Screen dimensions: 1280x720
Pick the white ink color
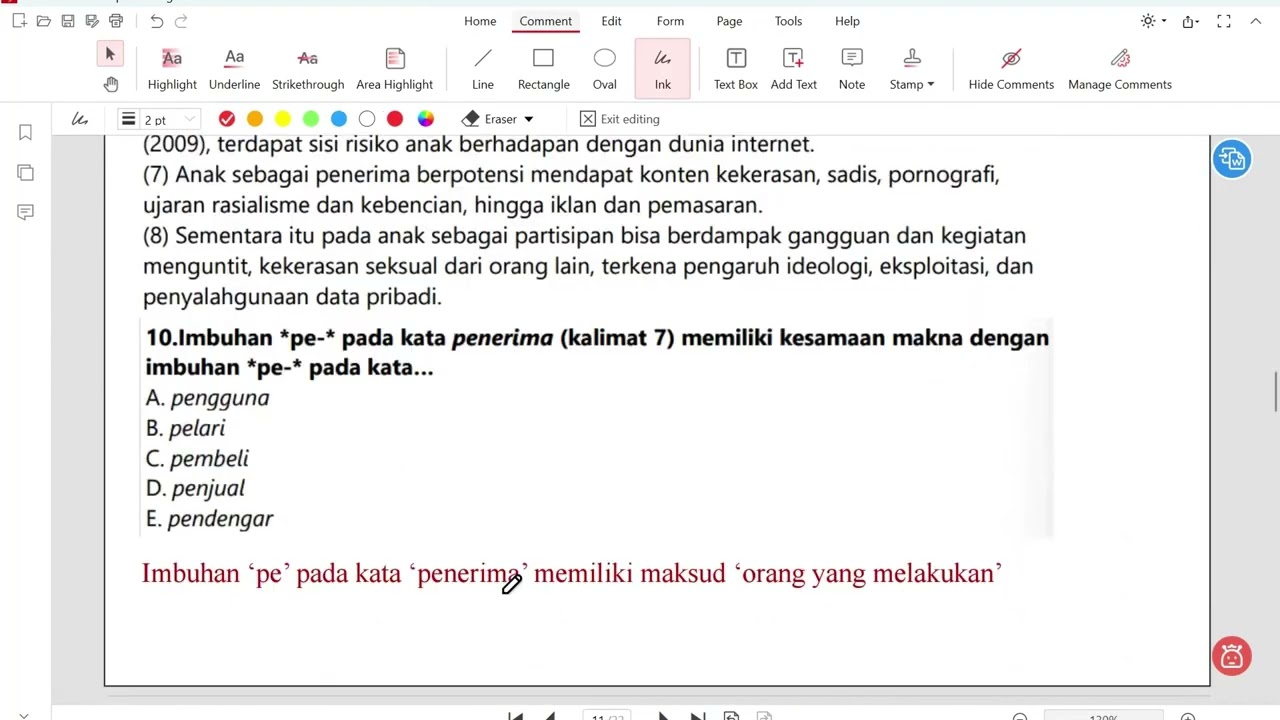point(367,119)
